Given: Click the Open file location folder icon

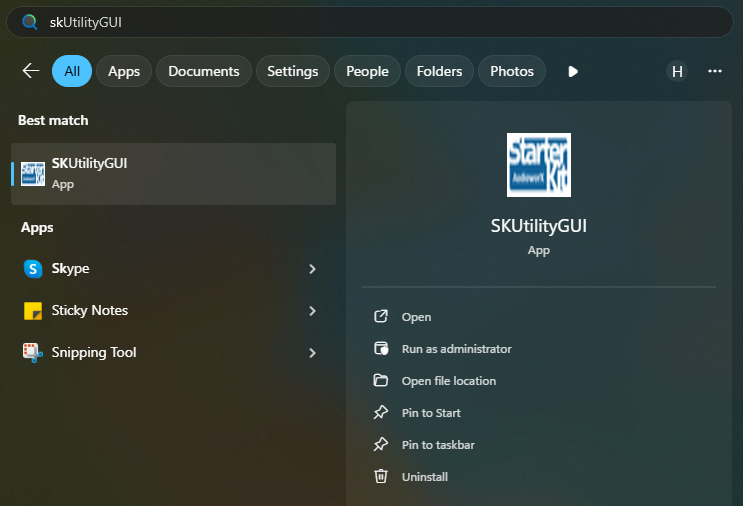Looking at the screenshot, I should 381,380.
